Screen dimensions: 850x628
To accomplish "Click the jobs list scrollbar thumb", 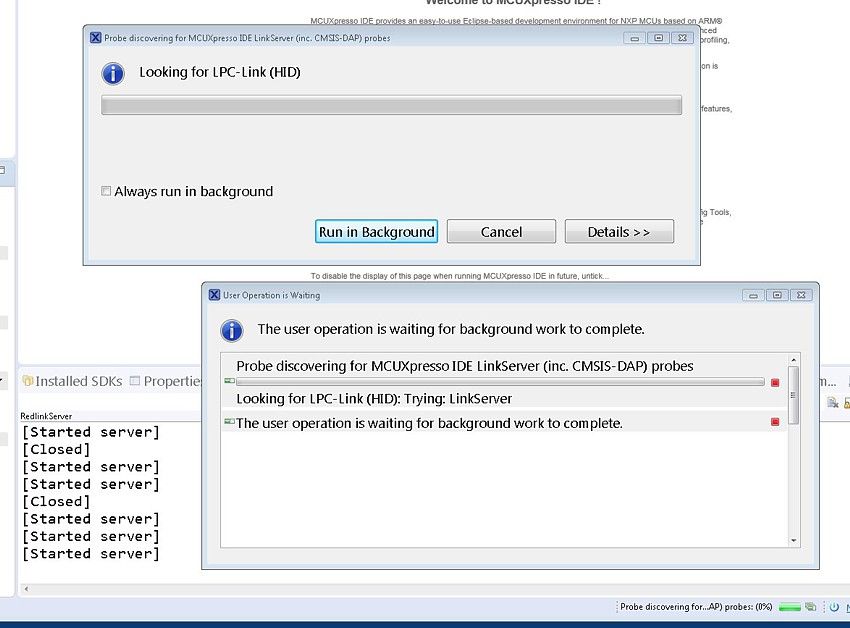I will coord(793,395).
